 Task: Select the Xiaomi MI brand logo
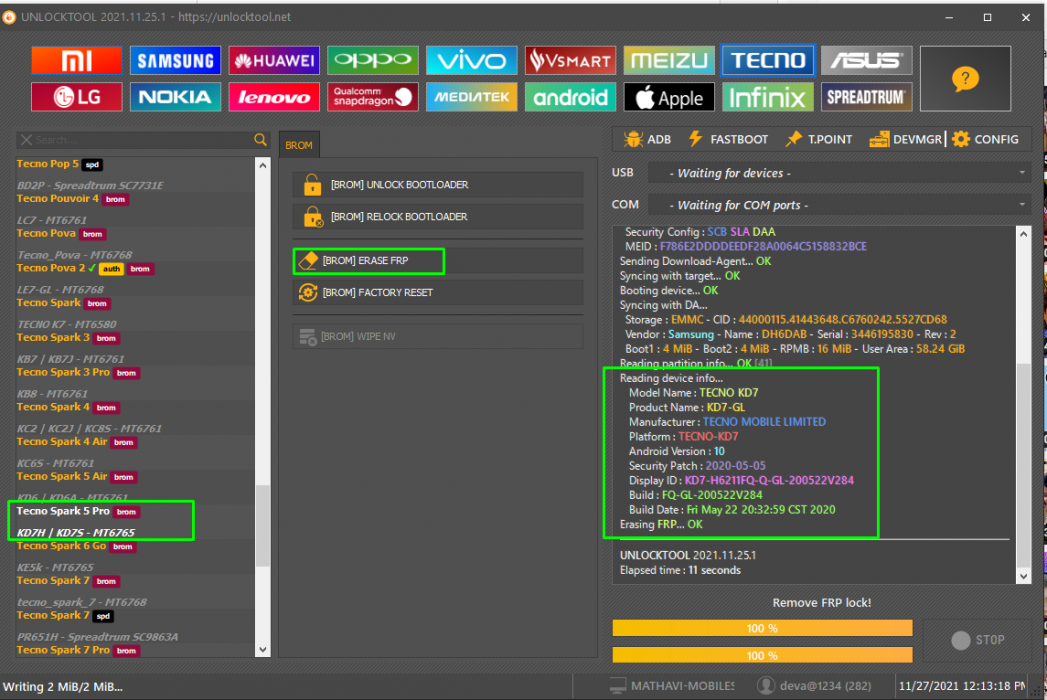(77, 61)
